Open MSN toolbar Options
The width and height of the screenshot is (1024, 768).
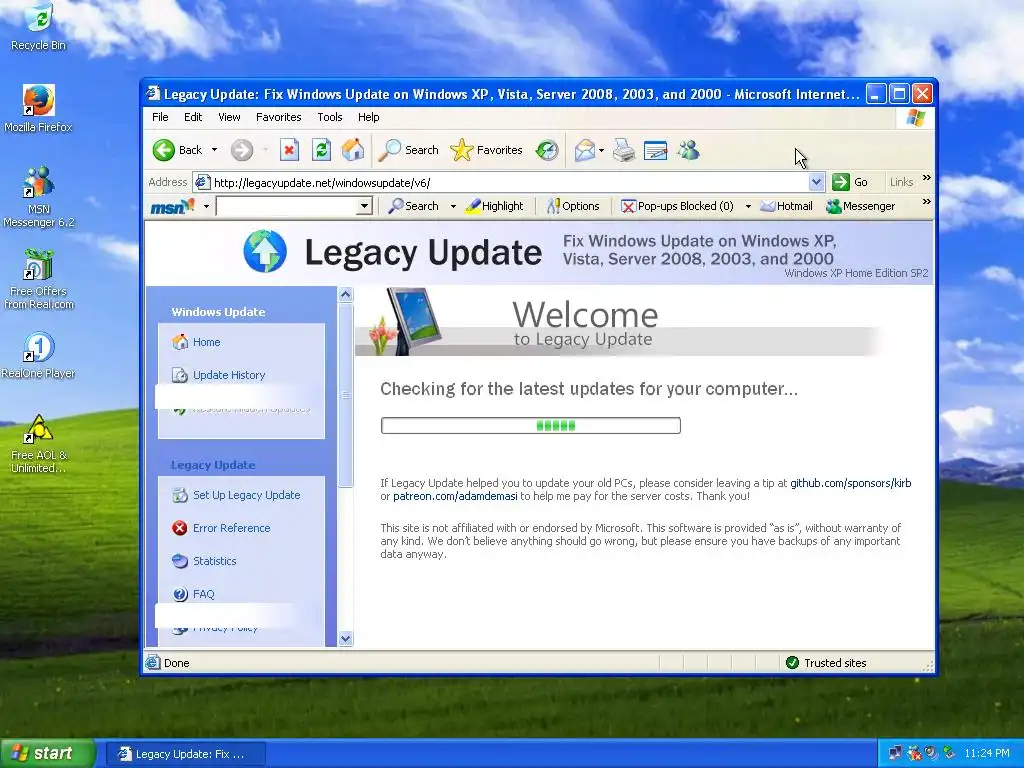[573, 206]
